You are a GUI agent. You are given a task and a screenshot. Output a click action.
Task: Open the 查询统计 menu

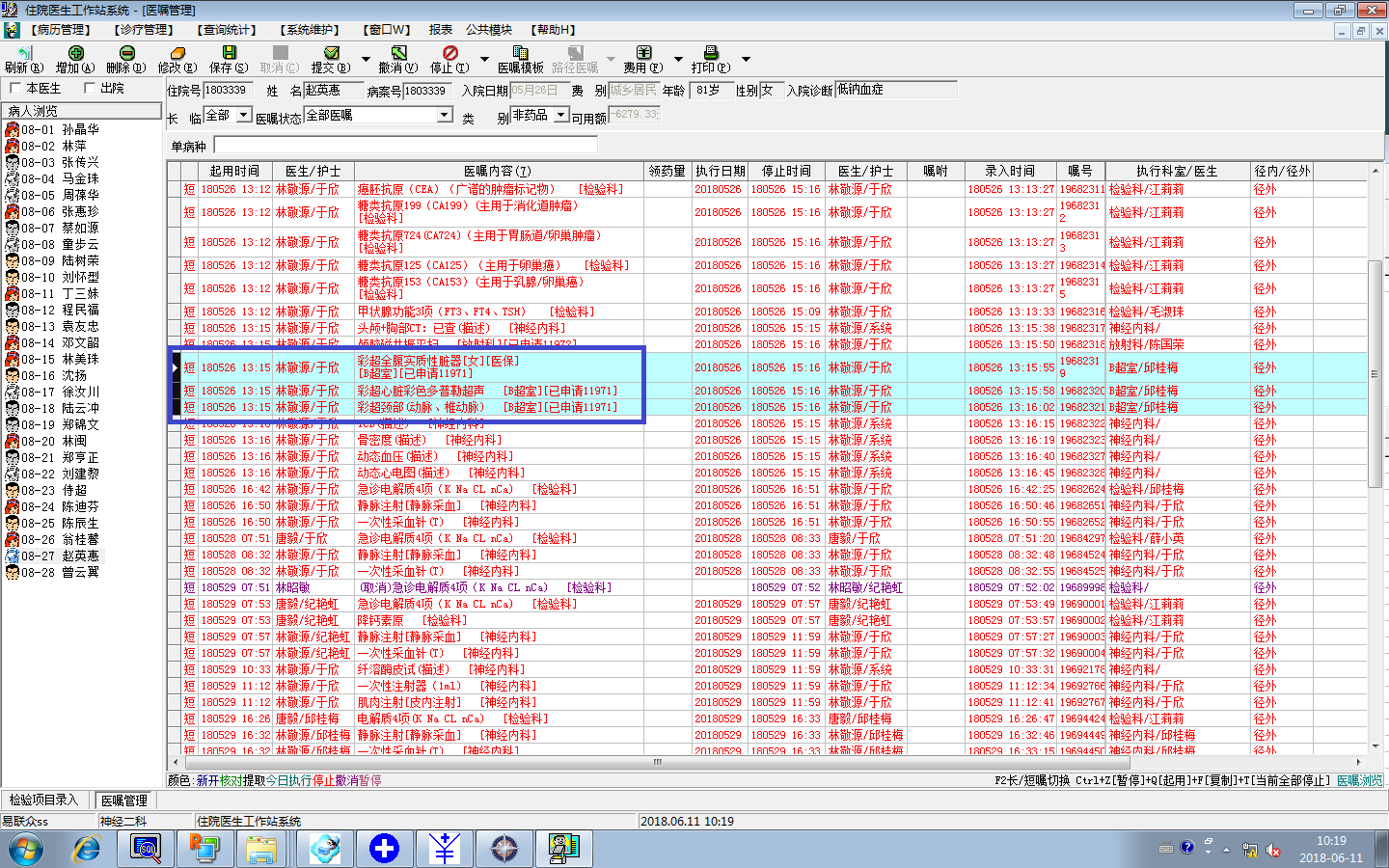[x=227, y=30]
